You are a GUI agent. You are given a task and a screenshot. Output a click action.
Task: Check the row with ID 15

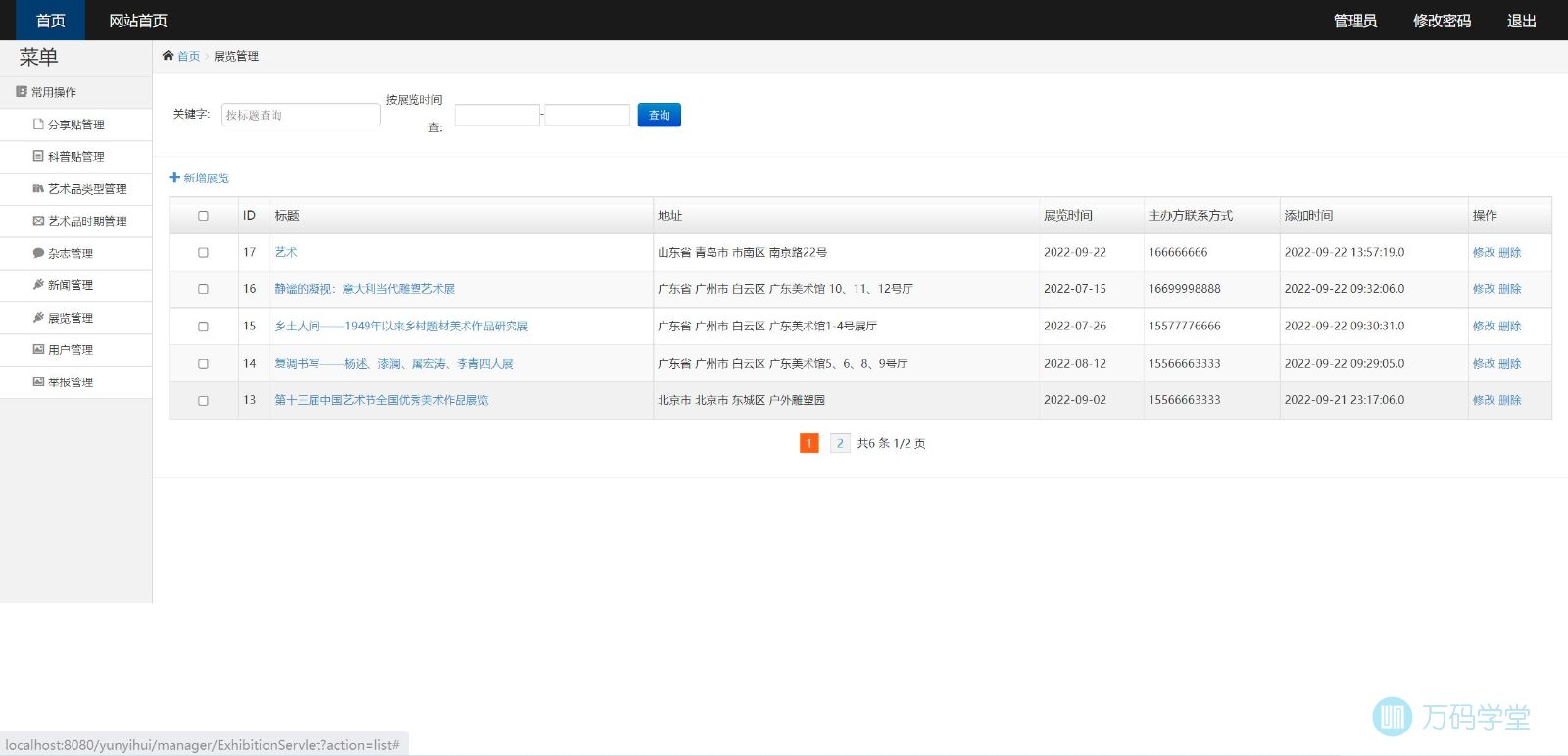203,327
